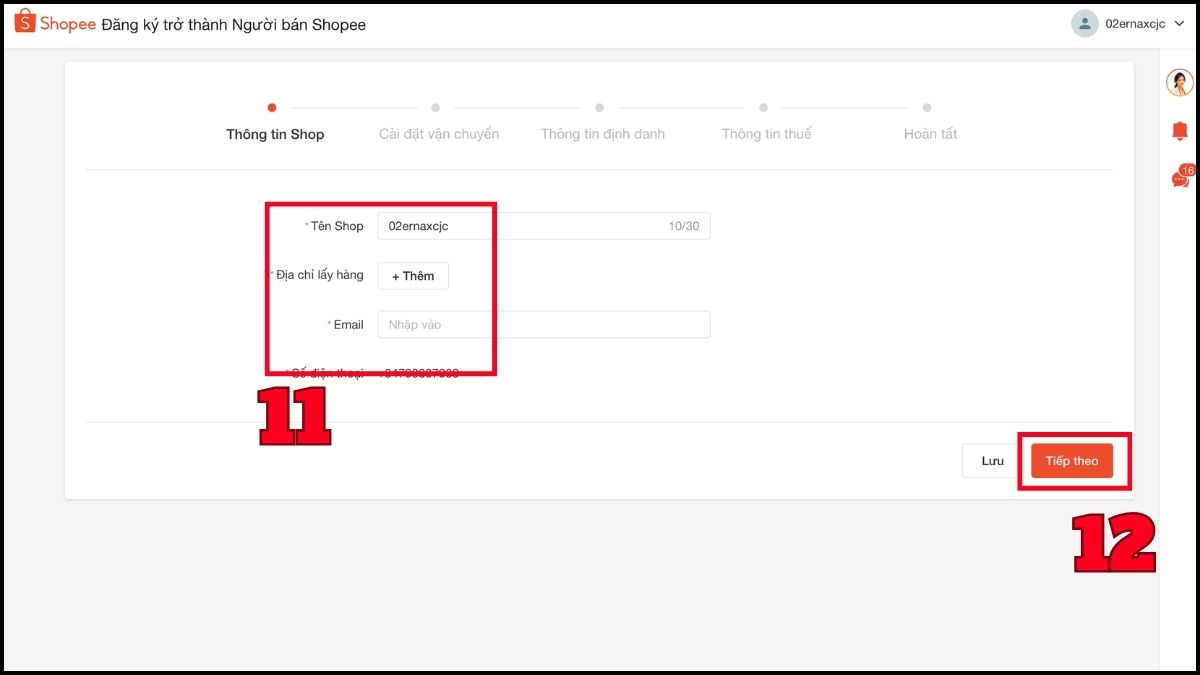Click the Email input field
Screen dimensions: 1200x675
tap(543, 324)
